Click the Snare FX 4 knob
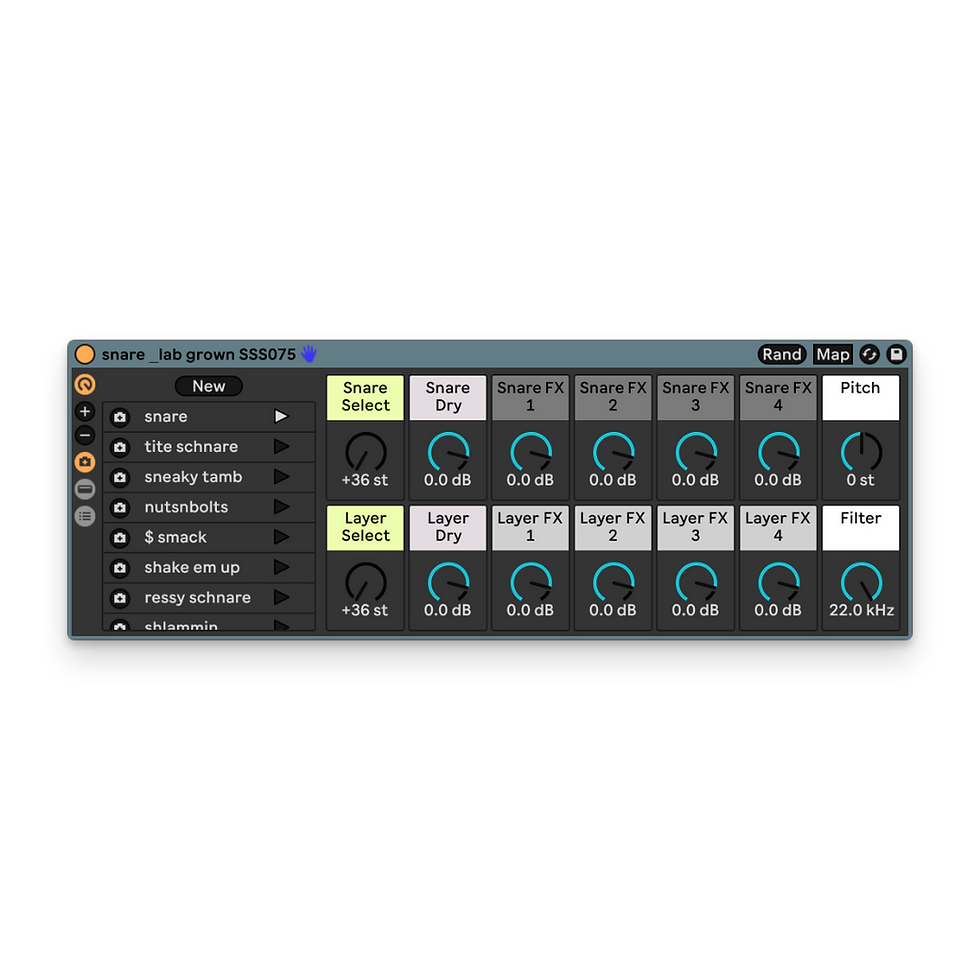 [x=778, y=452]
